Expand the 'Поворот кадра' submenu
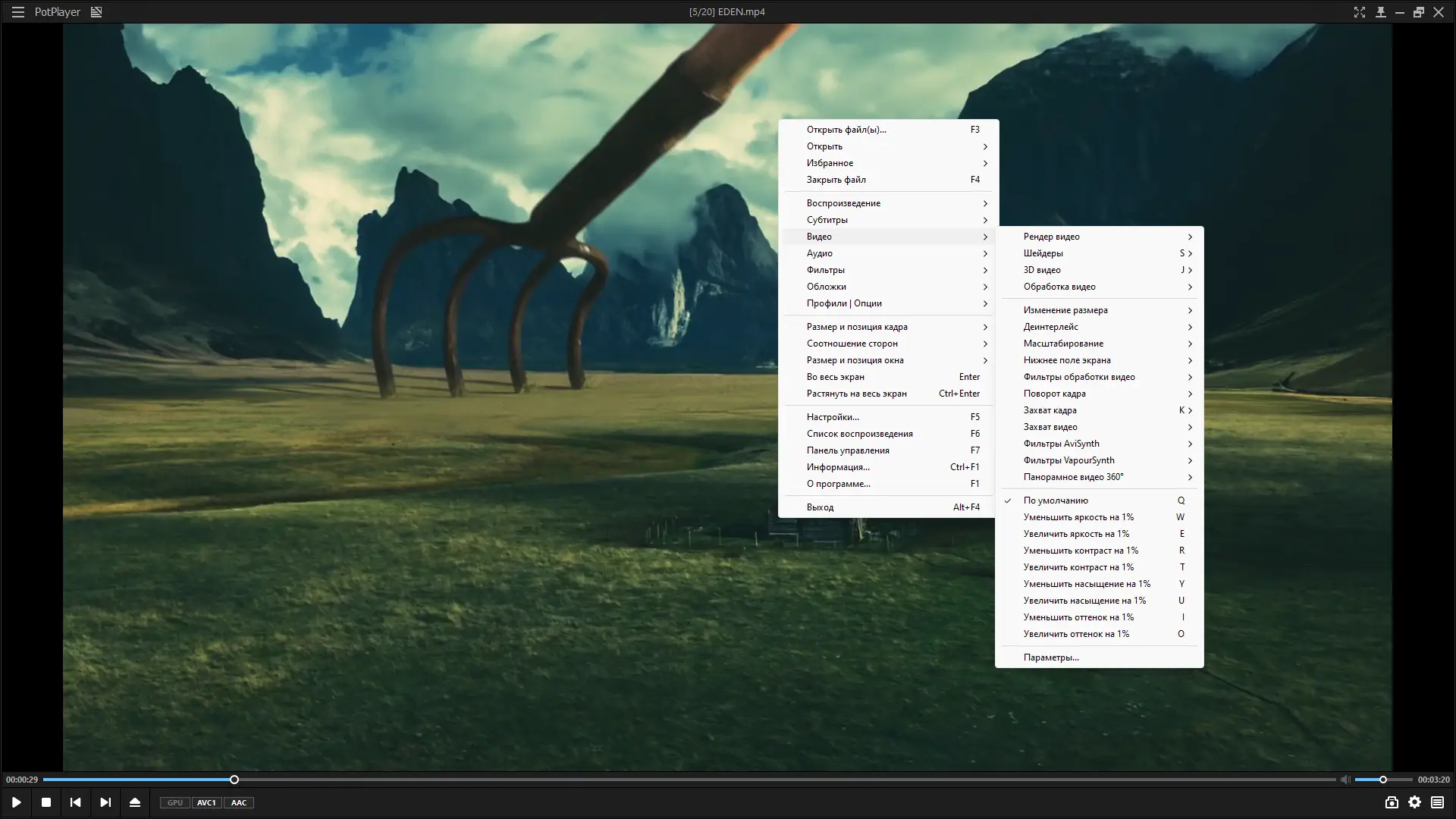 point(1055,394)
